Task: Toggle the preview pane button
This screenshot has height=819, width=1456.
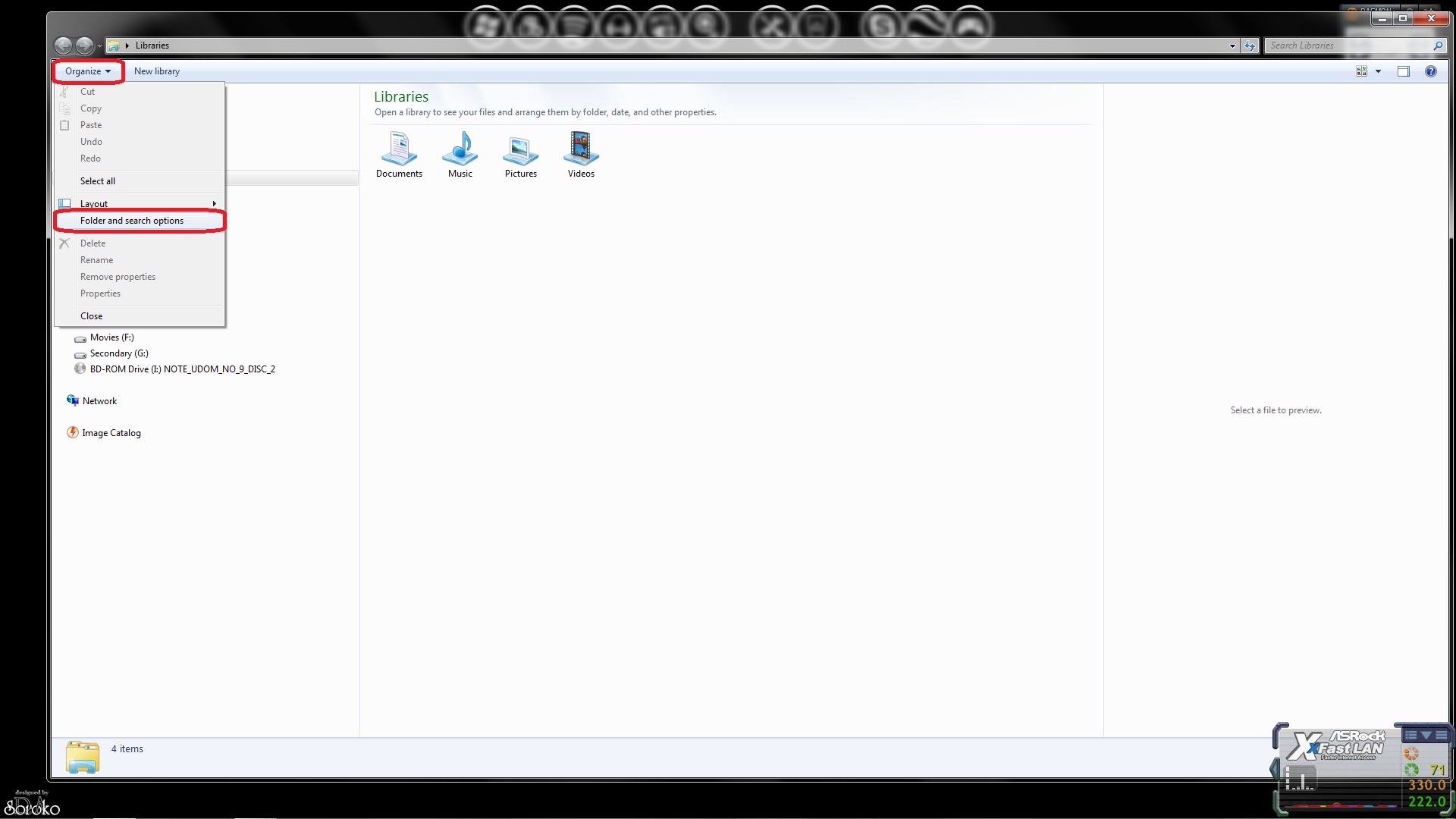Action: pyautogui.click(x=1403, y=71)
